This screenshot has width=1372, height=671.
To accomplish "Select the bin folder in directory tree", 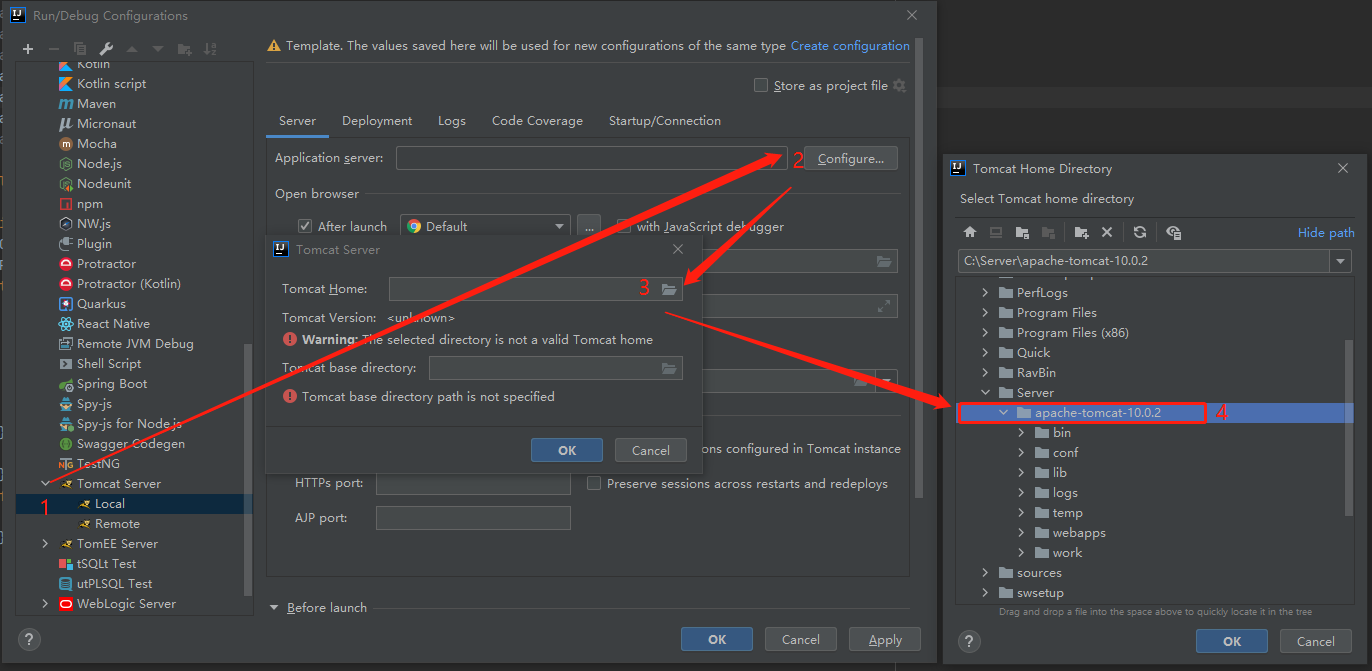I will coord(1062,433).
